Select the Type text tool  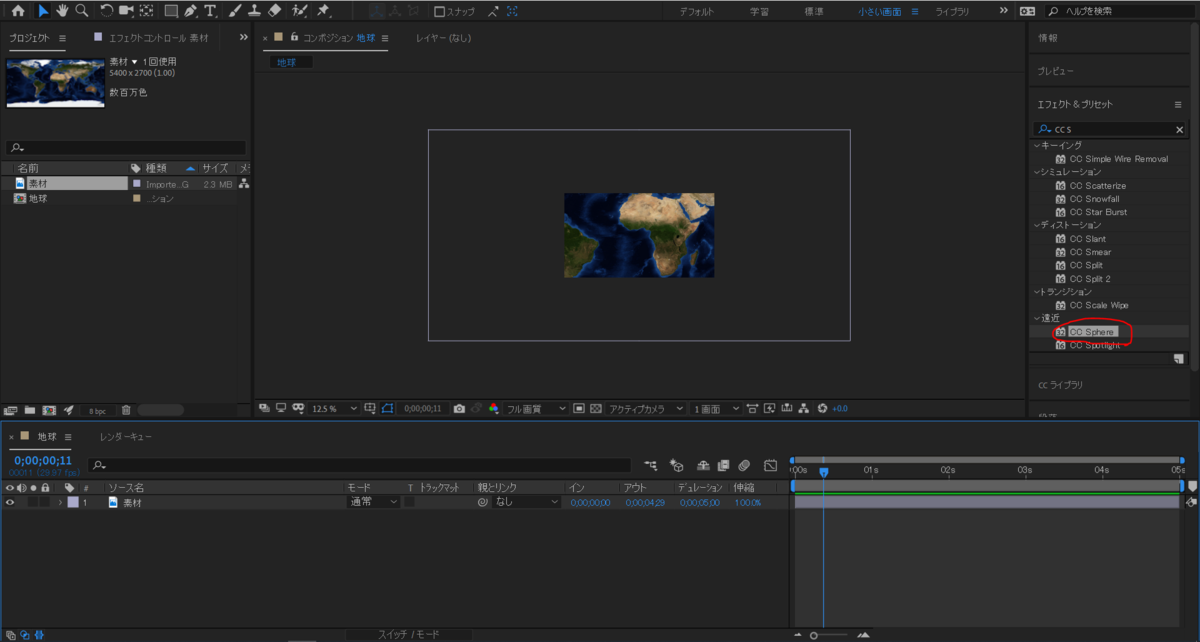pyautogui.click(x=210, y=11)
